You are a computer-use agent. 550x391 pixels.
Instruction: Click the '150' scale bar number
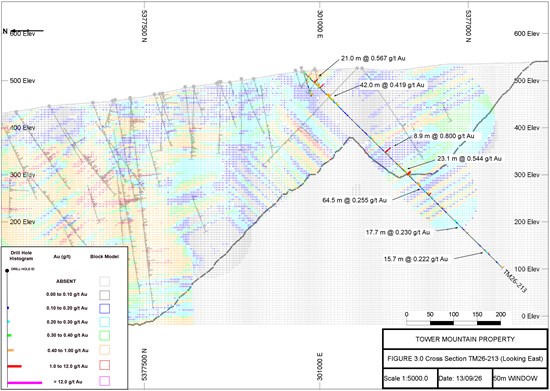[x=477, y=314]
